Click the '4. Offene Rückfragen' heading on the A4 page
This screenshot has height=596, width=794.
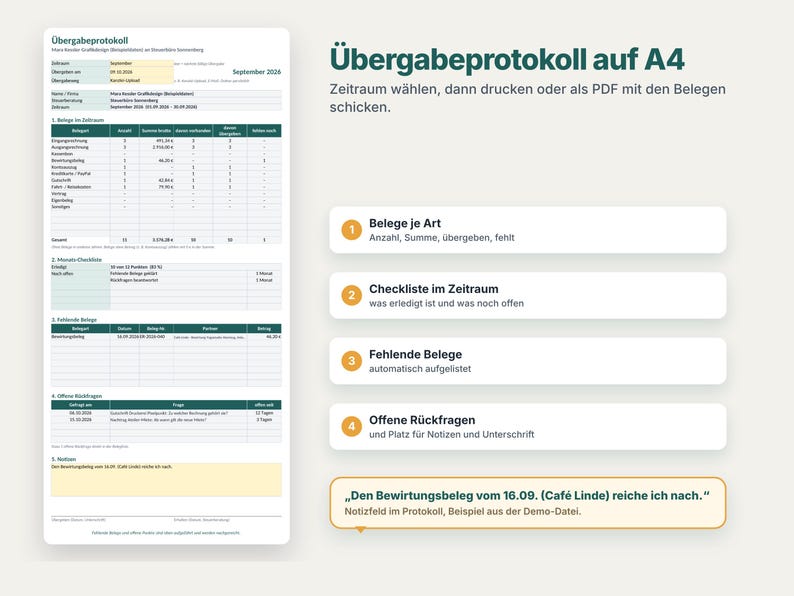point(76,396)
